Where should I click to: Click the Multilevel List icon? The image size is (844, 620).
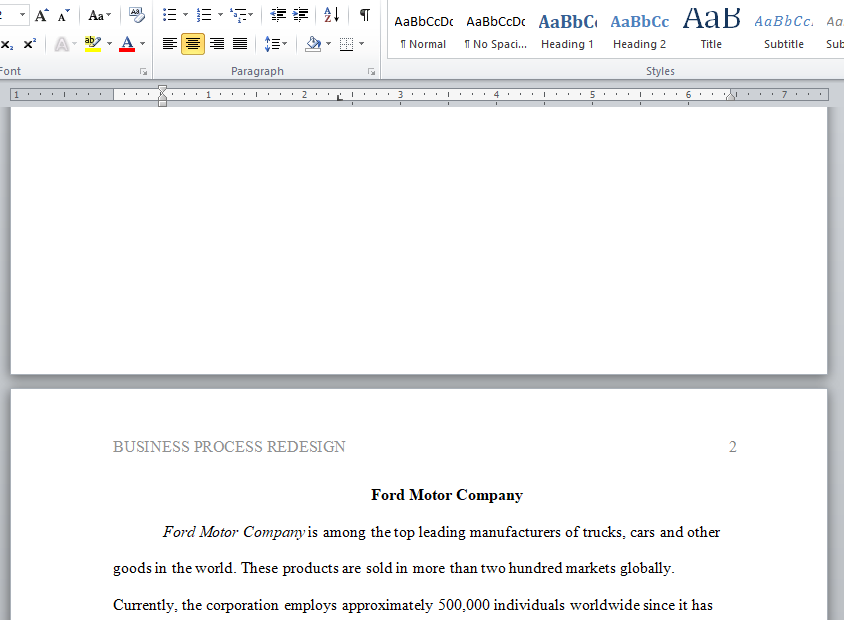pyautogui.click(x=241, y=15)
